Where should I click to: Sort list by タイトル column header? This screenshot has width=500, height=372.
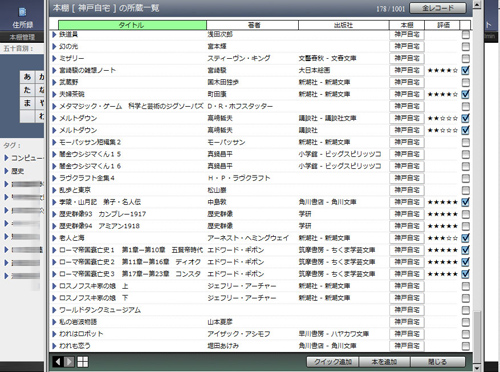pyautogui.click(x=132, y=25)
